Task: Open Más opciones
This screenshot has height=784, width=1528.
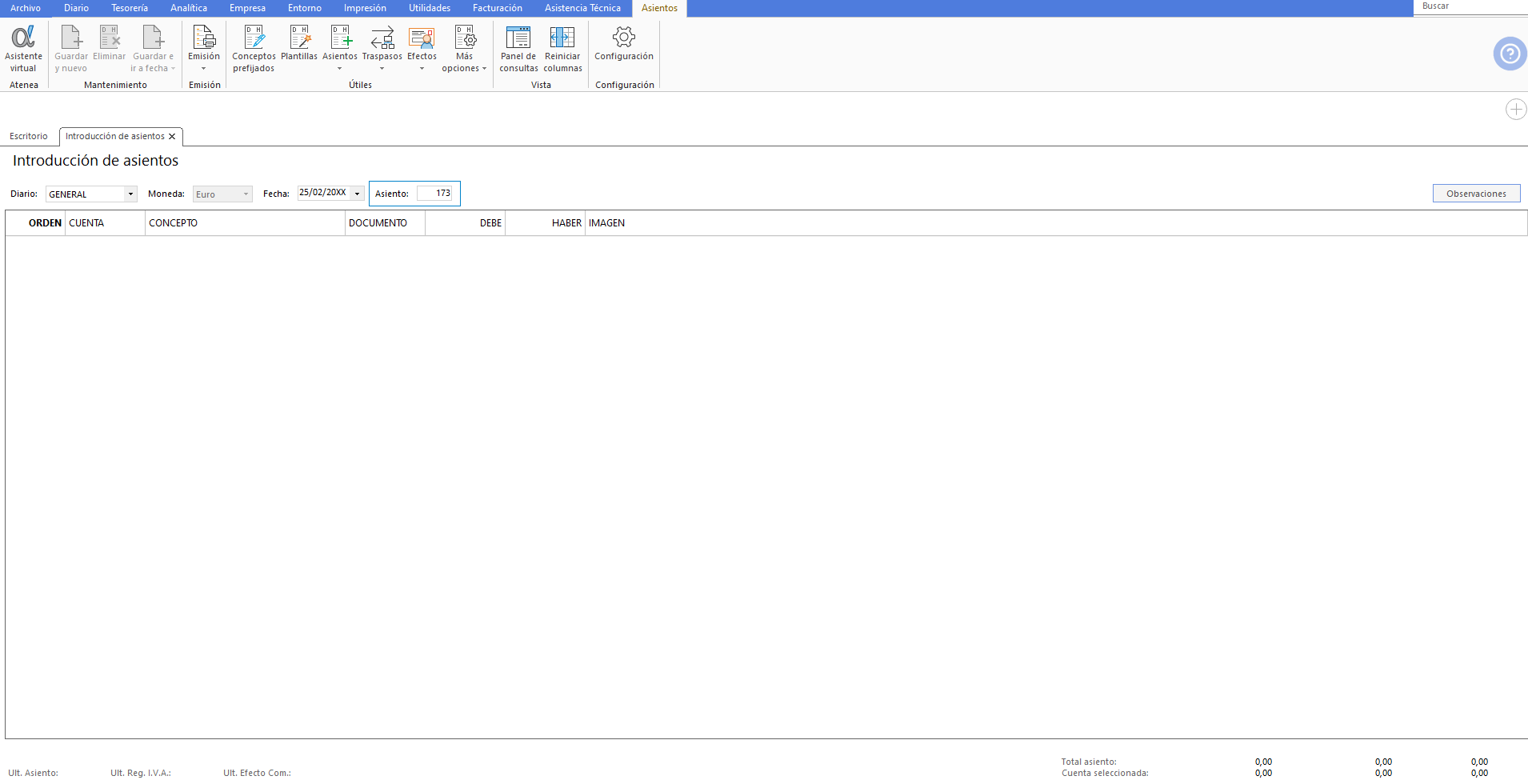Action: 464,48
